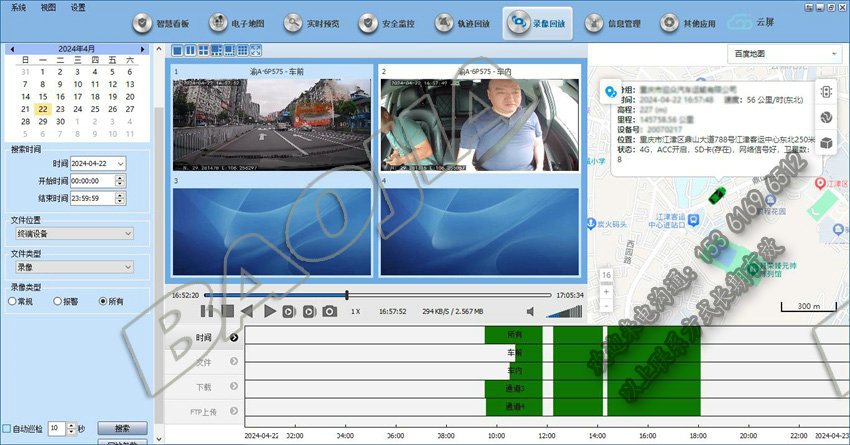This screenshot has width=850, height=445.
Task: Switch to the 轨迹回放 tab
Action: pyautogui.click(x=460, y=22)
